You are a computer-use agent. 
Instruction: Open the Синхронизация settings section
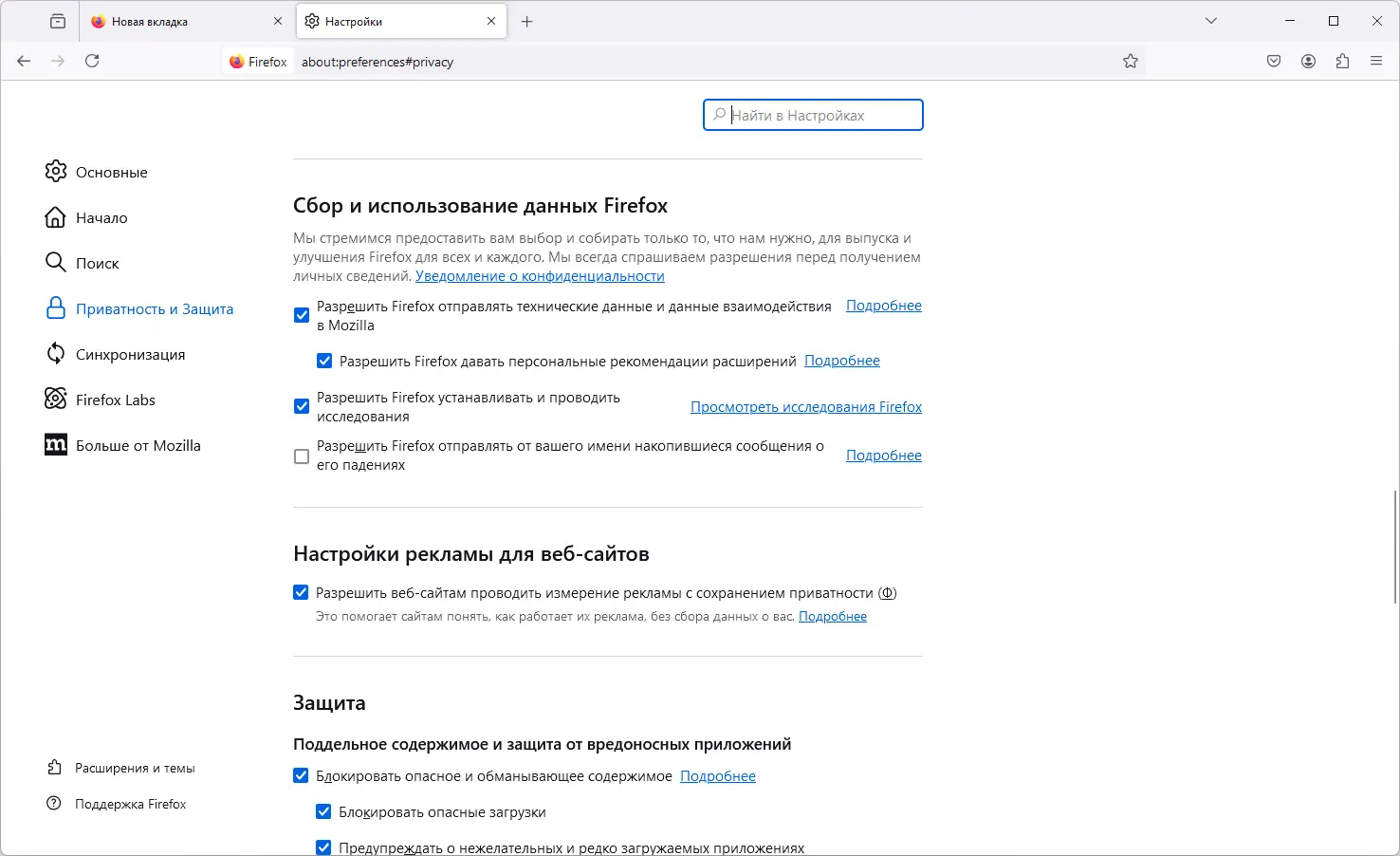tap(130, 354)
